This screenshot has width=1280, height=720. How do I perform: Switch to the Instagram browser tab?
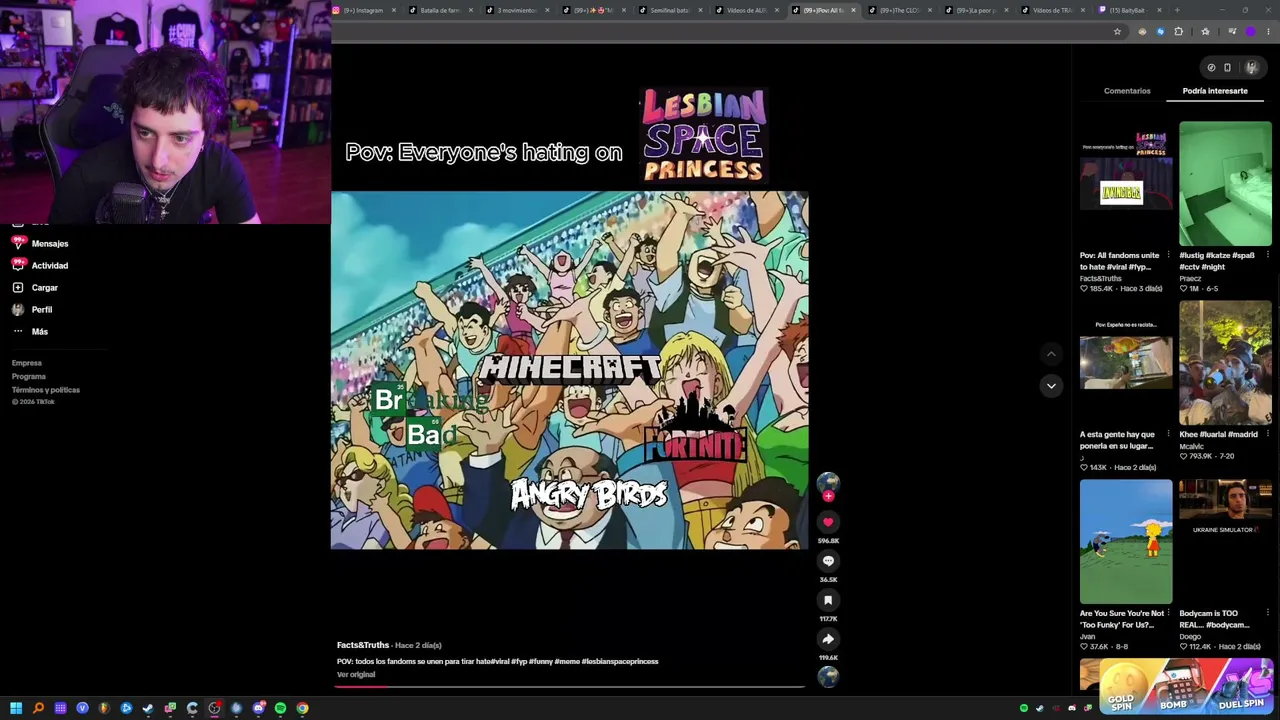[x=364, y=10]
